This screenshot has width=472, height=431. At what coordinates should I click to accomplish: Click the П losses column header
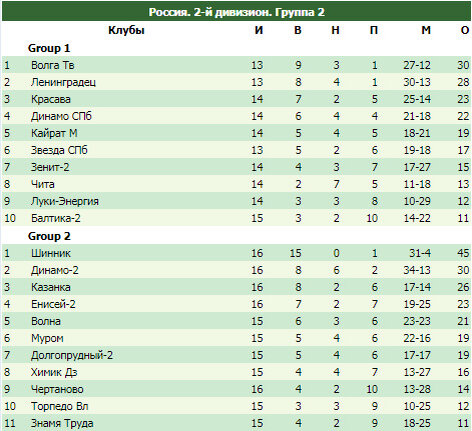[374, 30]
